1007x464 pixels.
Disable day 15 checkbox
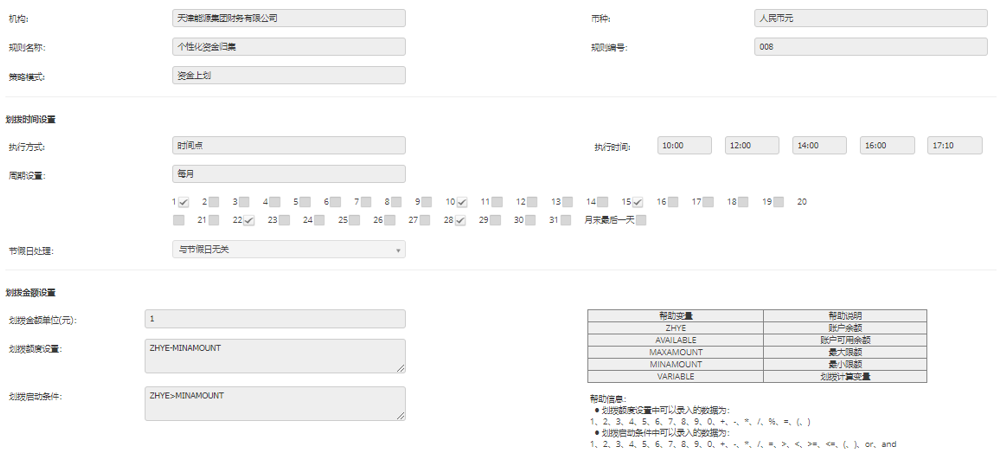(x=637, y=203)
